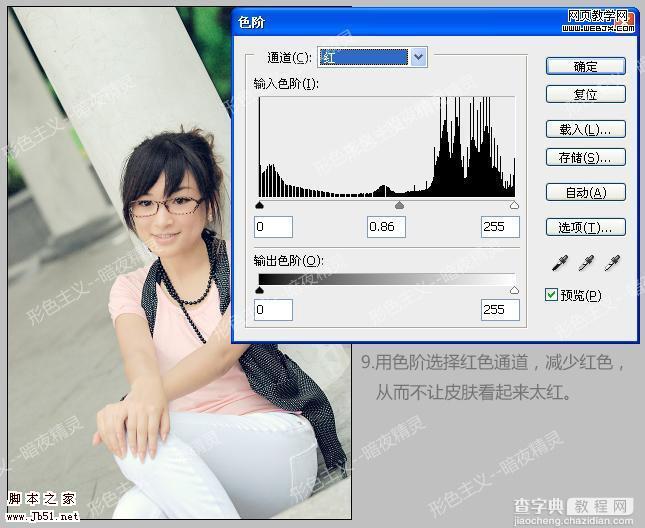Screen dimensions: 645x528
Task: Apply 自动(A) auto levels
Action: [x=586, y=192]
